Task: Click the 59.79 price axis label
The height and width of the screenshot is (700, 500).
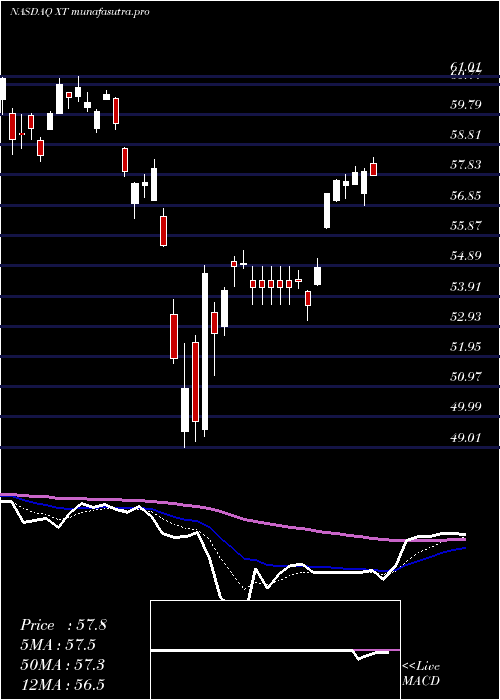Action: point(466,105)
